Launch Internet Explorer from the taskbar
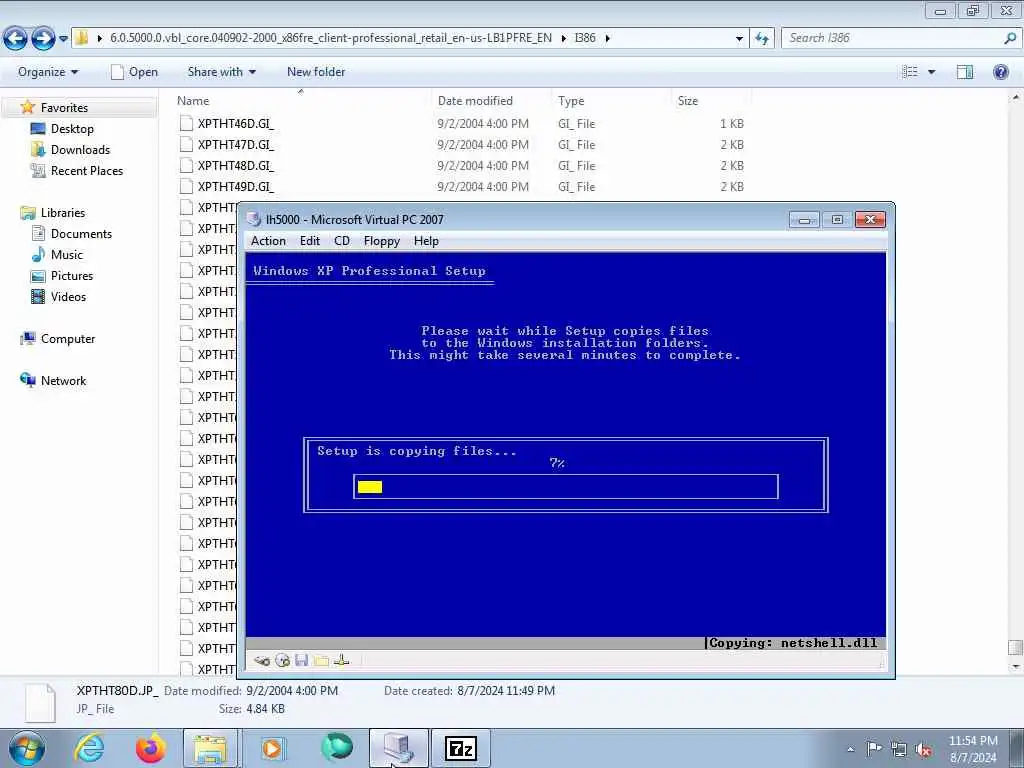 point(89,748)
